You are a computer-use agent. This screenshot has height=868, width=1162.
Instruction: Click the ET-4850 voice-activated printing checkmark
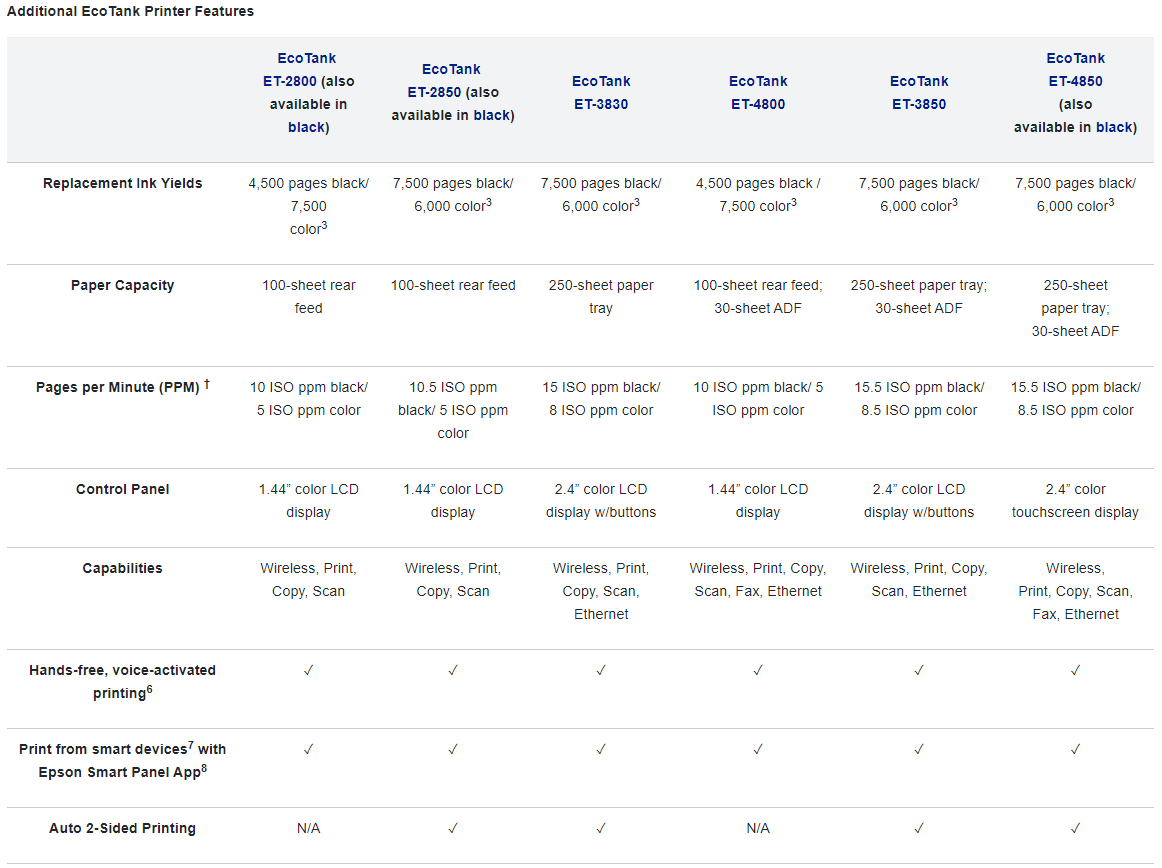[x=1075, y=670]
